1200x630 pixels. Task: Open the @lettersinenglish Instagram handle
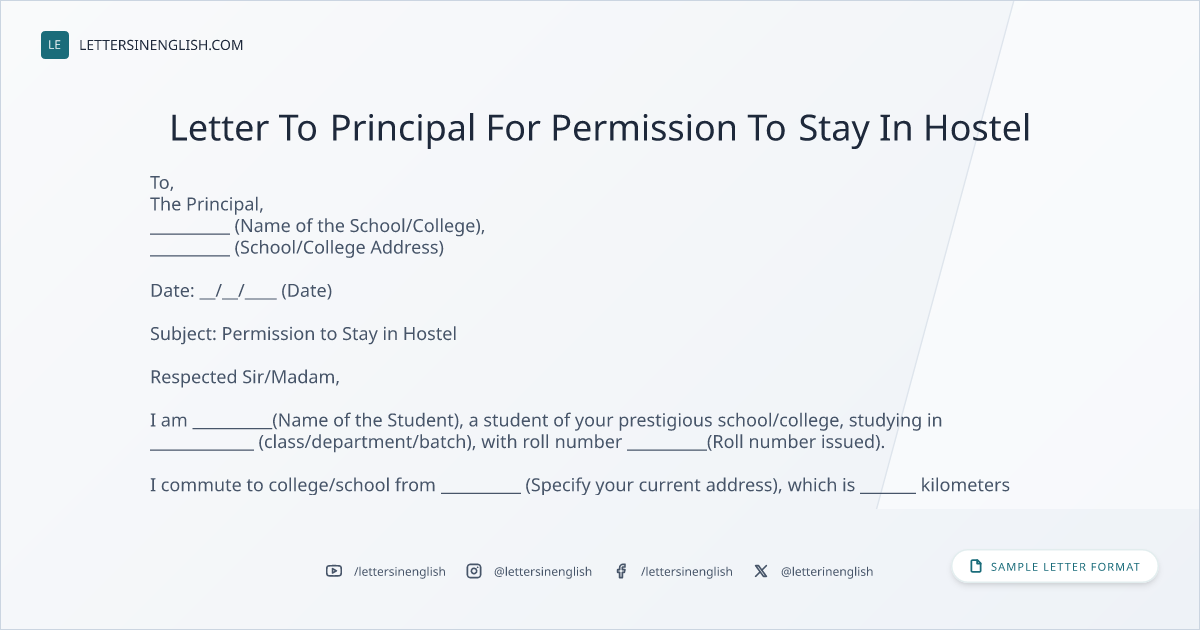coord(543,571)
